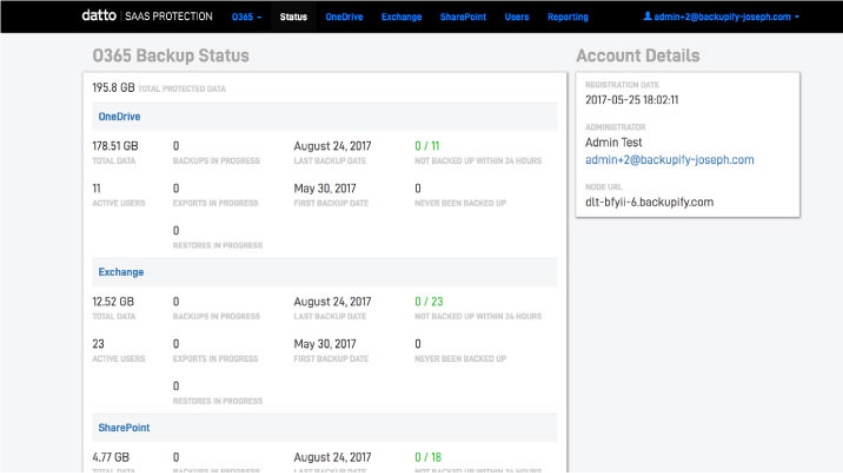Image resolution: width=843 pixels, height=473 pixels.
Task: Open the admin account dropdown menu
Action: click(721, 17)
